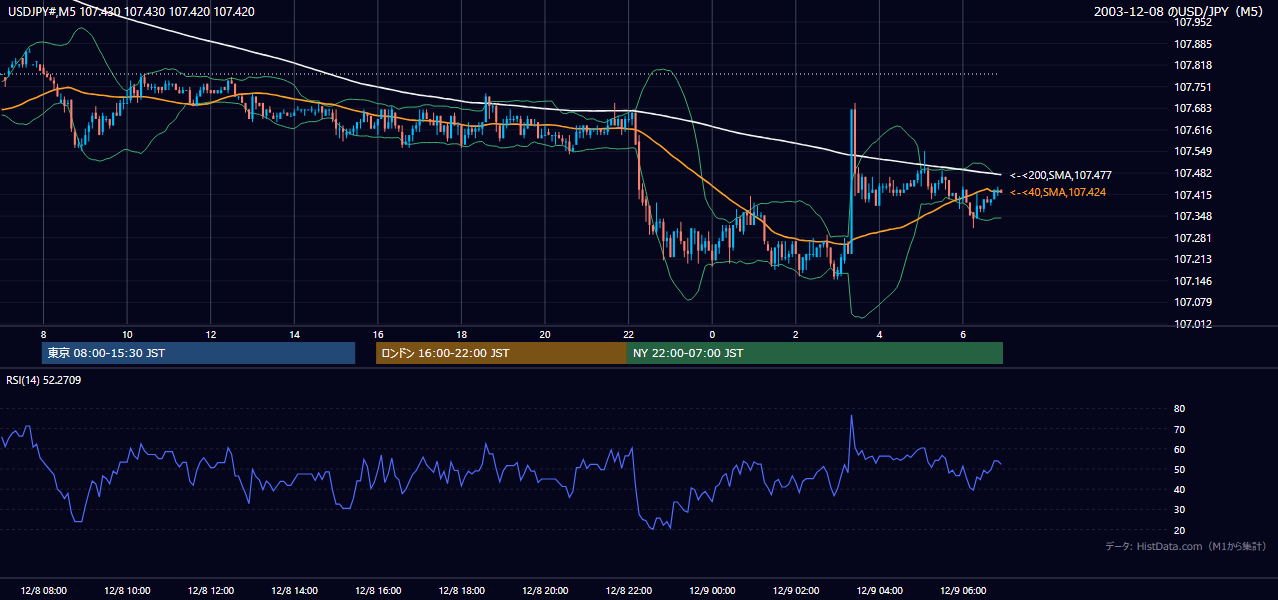Click the hour 12 tick under price chart

point(210,334)
